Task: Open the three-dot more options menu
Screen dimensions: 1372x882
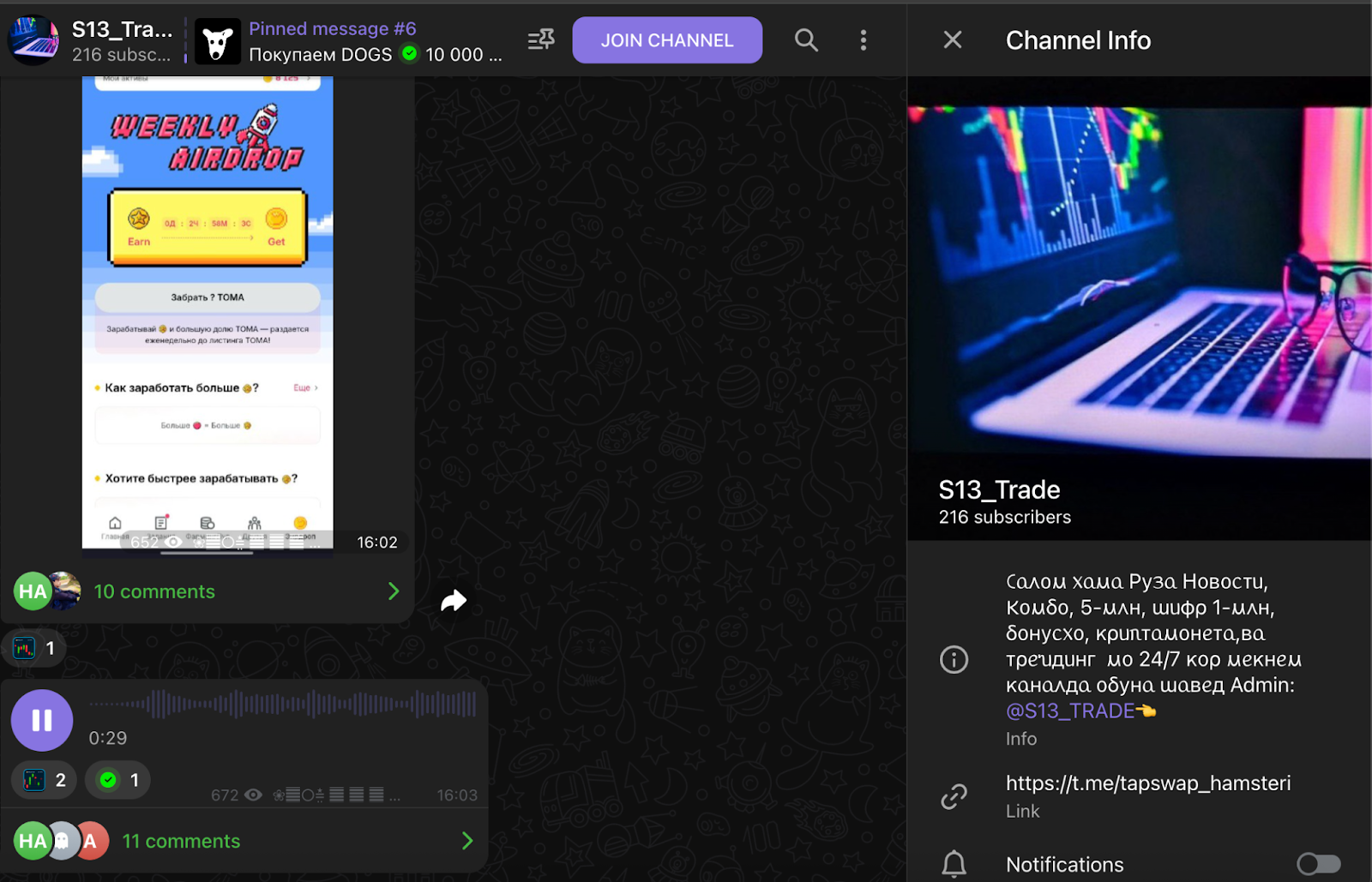Action: [864, 40]
